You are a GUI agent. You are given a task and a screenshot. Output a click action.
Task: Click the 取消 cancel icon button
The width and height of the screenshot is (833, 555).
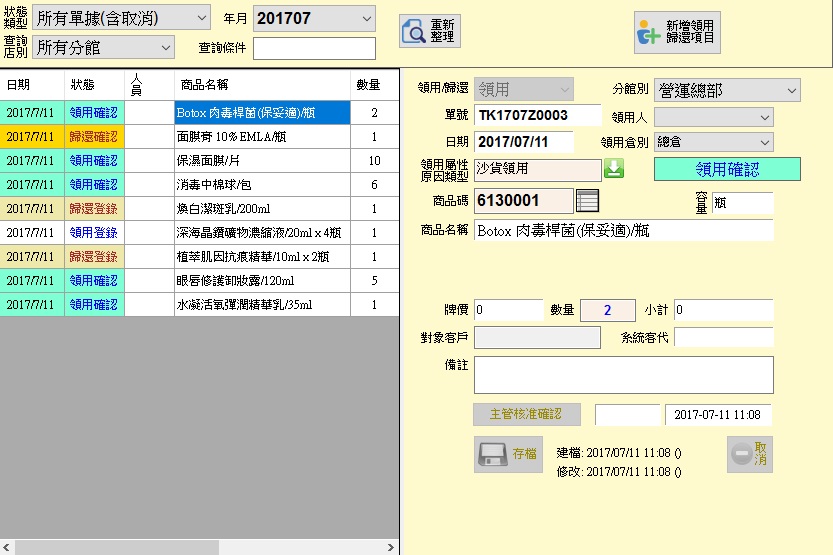coord(749,454)
